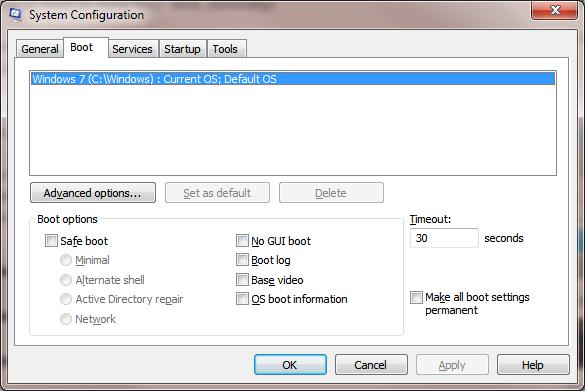Check Make all boot settings permanent
The height and width of the screenshot is (391, 585).
(416, 297)
